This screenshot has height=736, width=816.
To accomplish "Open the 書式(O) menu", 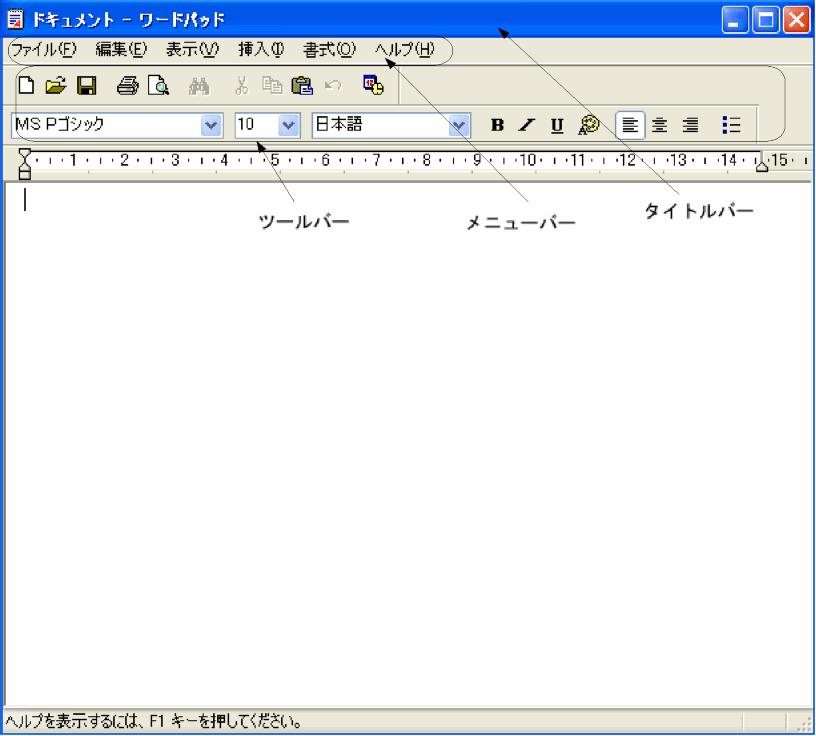I will [329, 49].
